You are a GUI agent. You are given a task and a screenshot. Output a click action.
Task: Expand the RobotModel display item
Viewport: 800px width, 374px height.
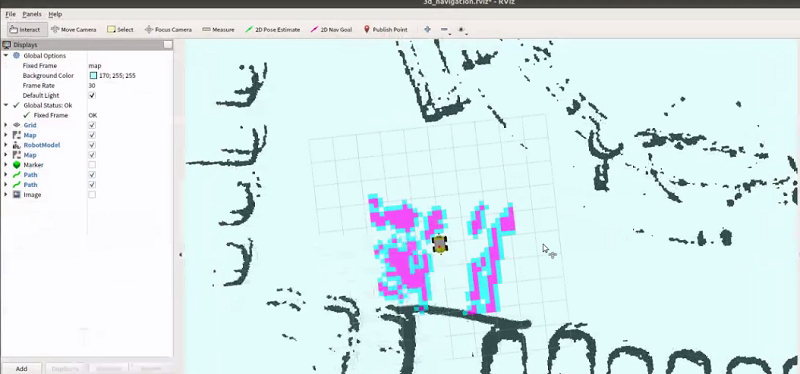pos(6,145)
